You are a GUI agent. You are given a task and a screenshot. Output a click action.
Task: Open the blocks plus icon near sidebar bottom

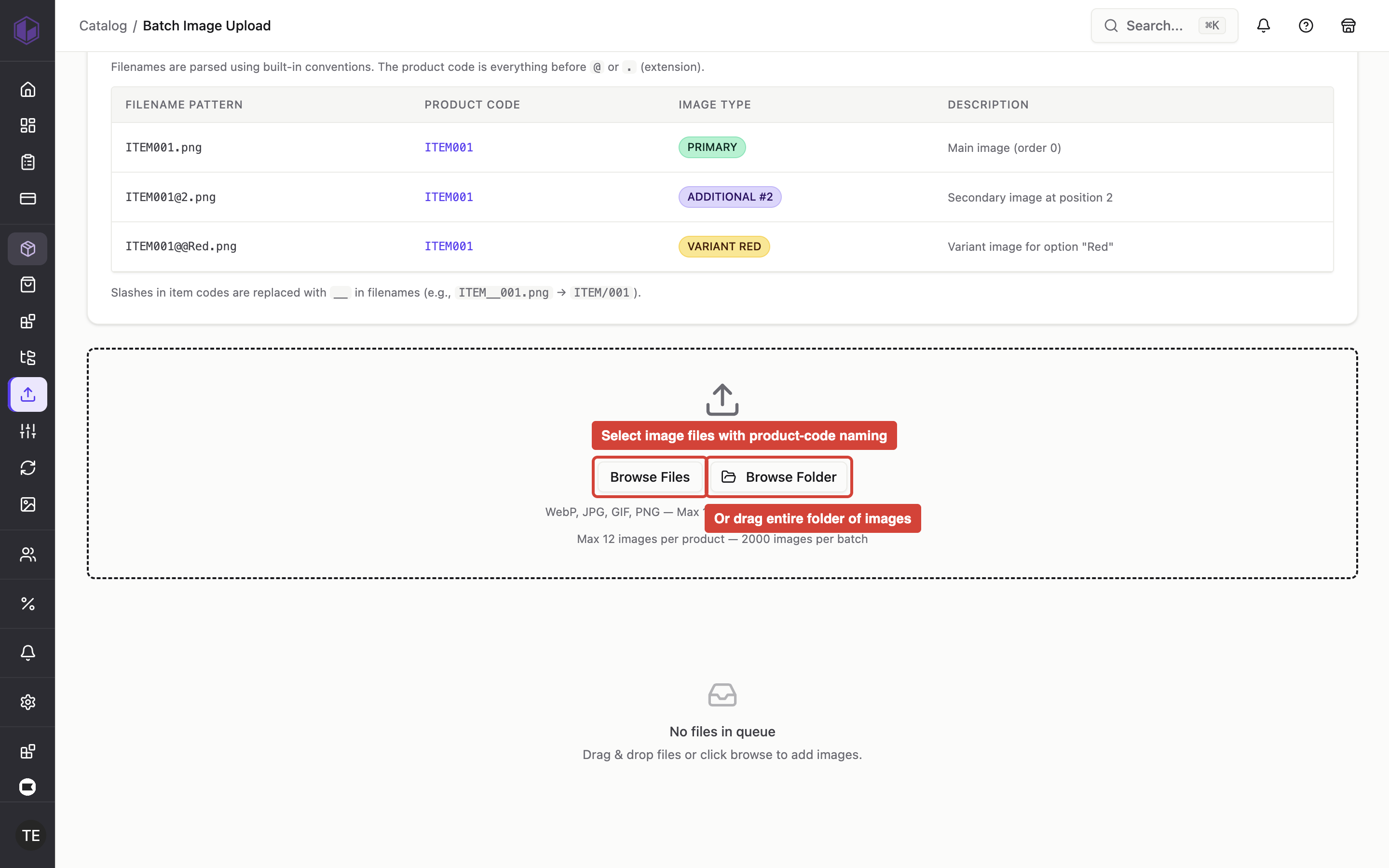(27, 751)
